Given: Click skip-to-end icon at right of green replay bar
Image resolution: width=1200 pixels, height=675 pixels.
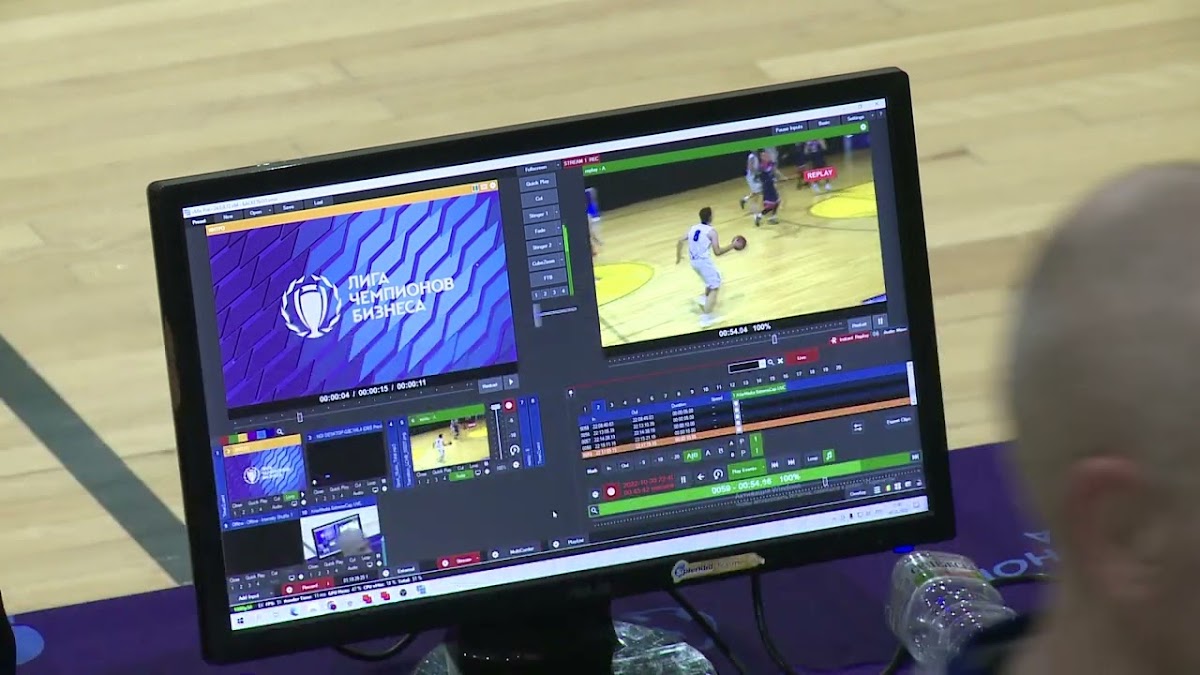Looking at the screenshot, I should pos(915,456).
